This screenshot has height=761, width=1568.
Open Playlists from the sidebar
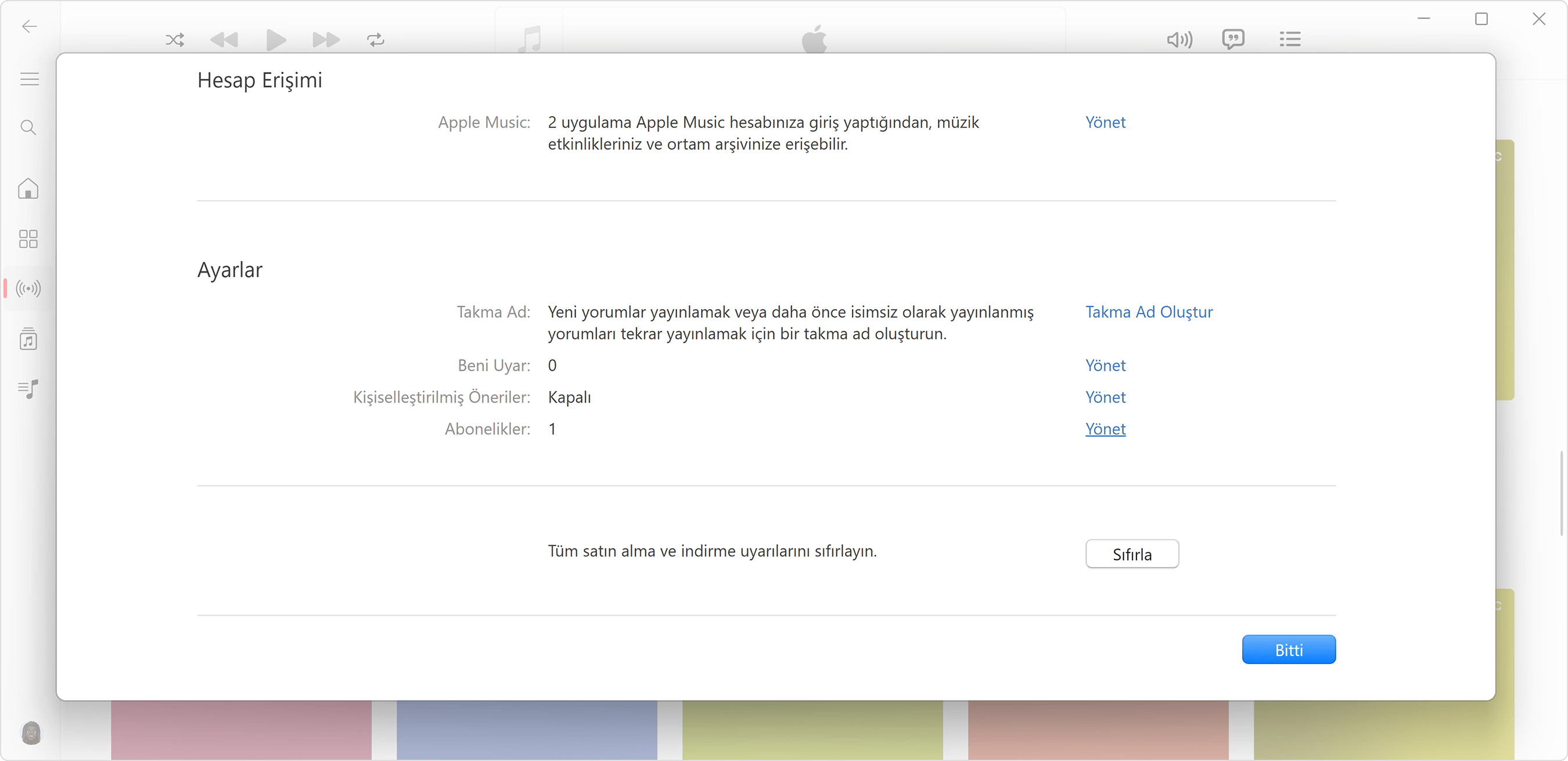tap(27, 390)
